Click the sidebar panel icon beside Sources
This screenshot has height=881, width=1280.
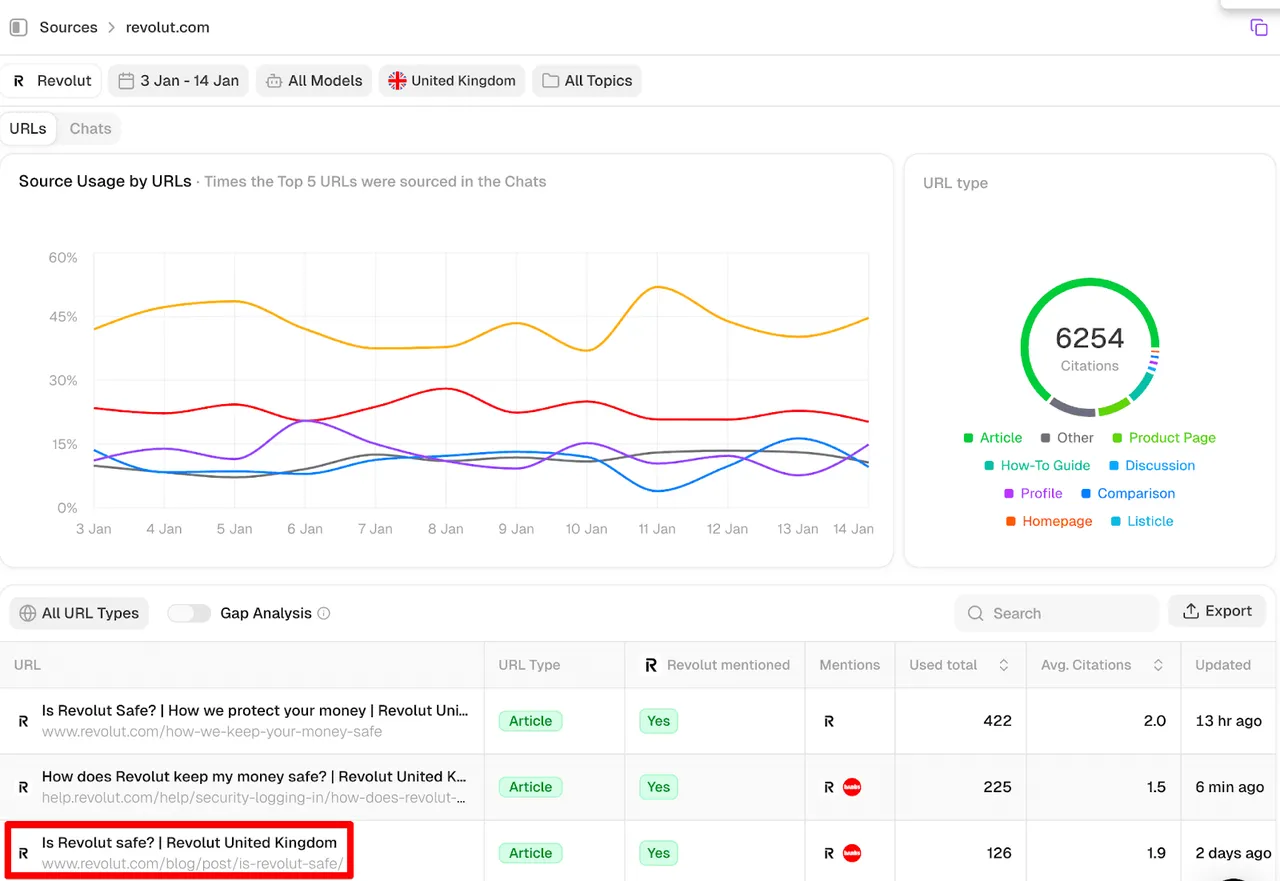[18, 27]
